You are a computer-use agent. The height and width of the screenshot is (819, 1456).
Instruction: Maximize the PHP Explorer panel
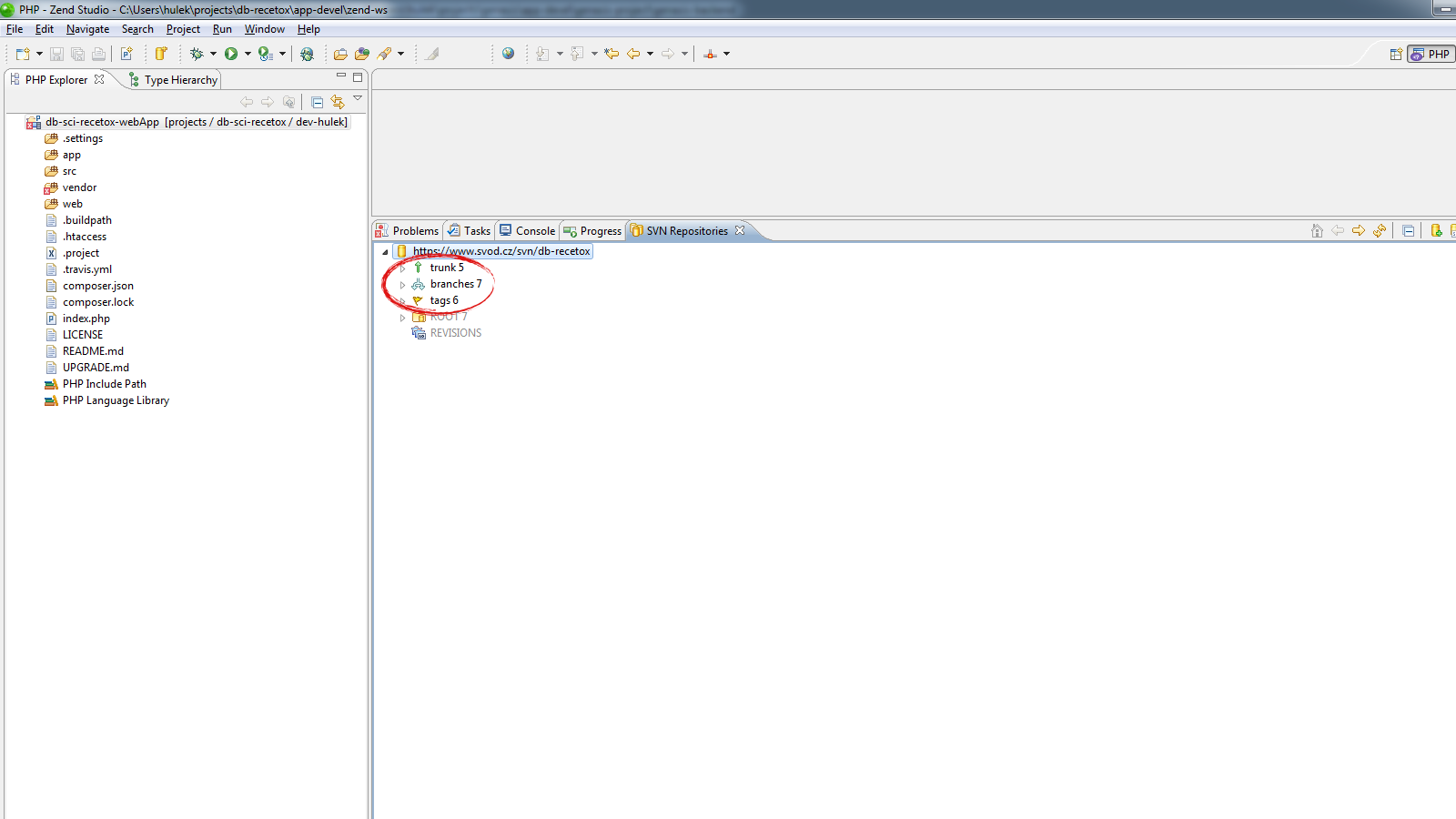(358, 77)
